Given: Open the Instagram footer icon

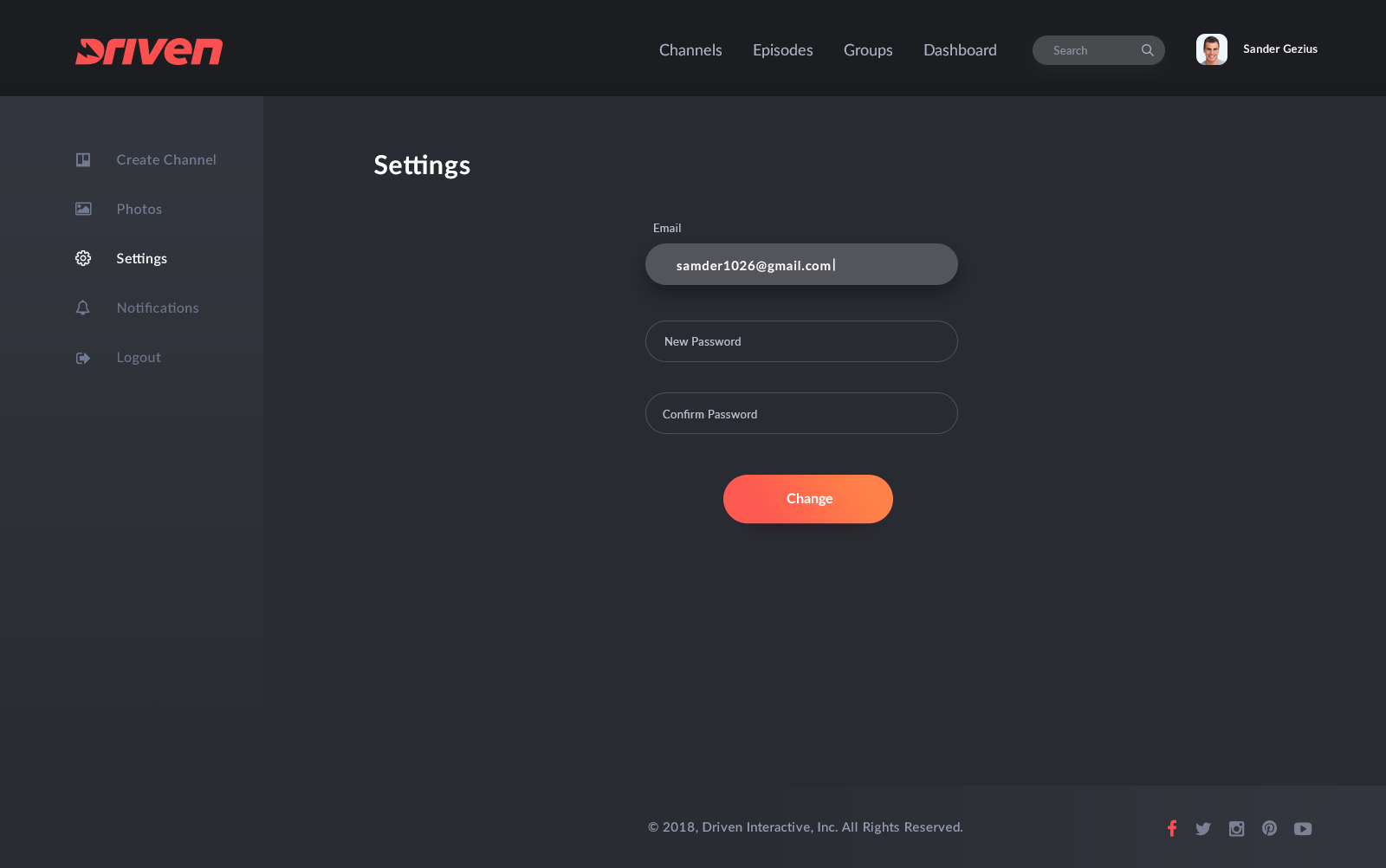Looking at the screenshot, I should (x=1236, y=829).
